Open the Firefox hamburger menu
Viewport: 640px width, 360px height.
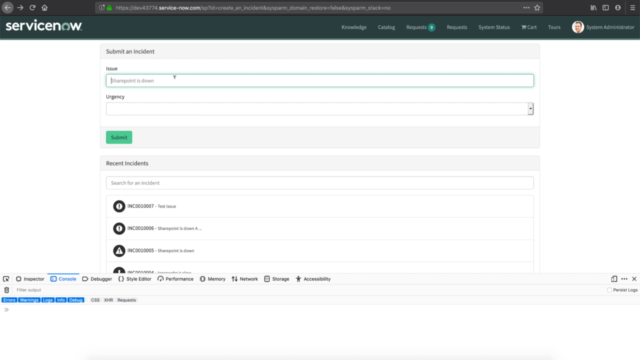(x=632, y=8)
